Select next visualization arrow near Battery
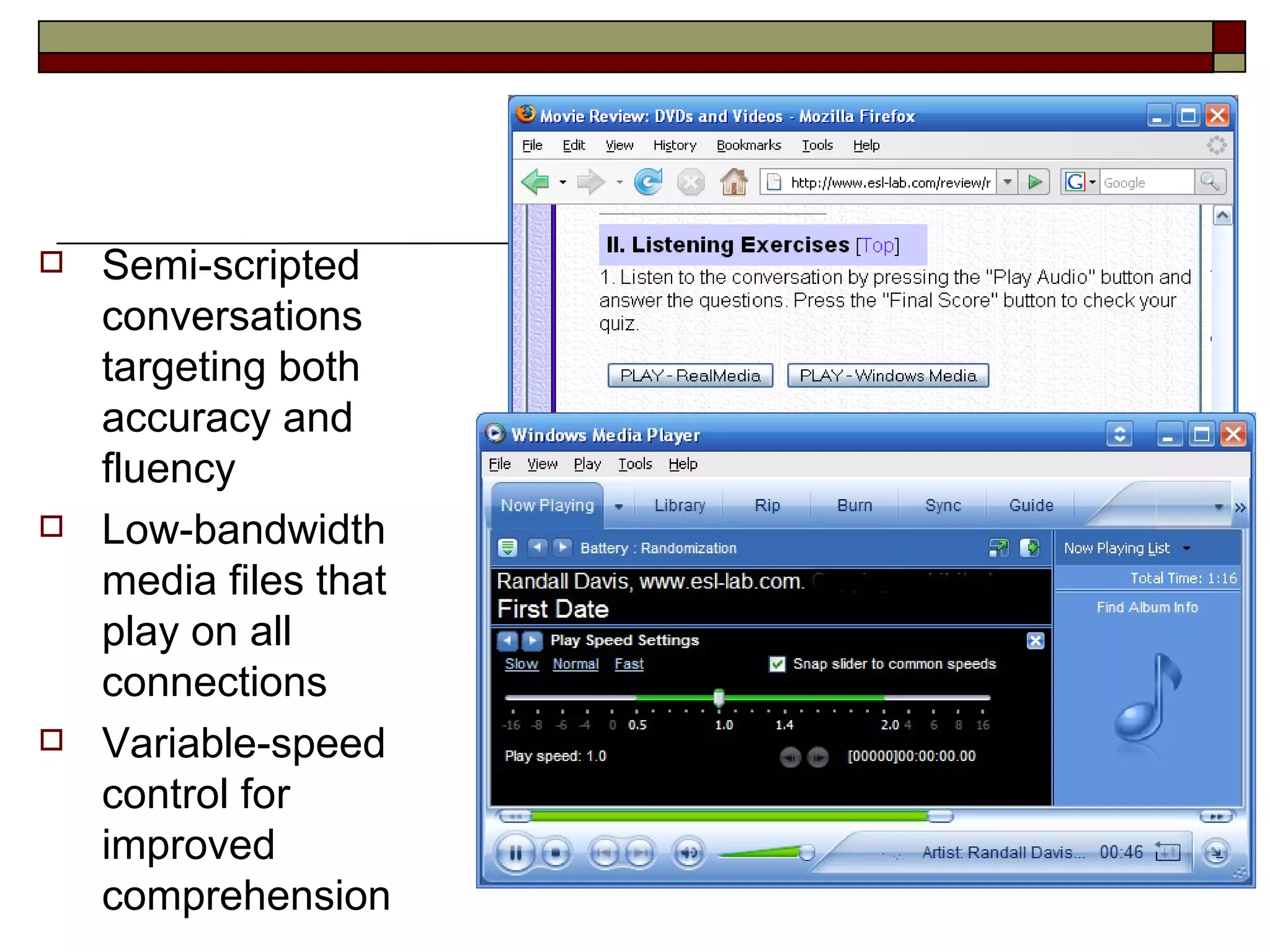The image size is (1270, 952). click(562, 547)
